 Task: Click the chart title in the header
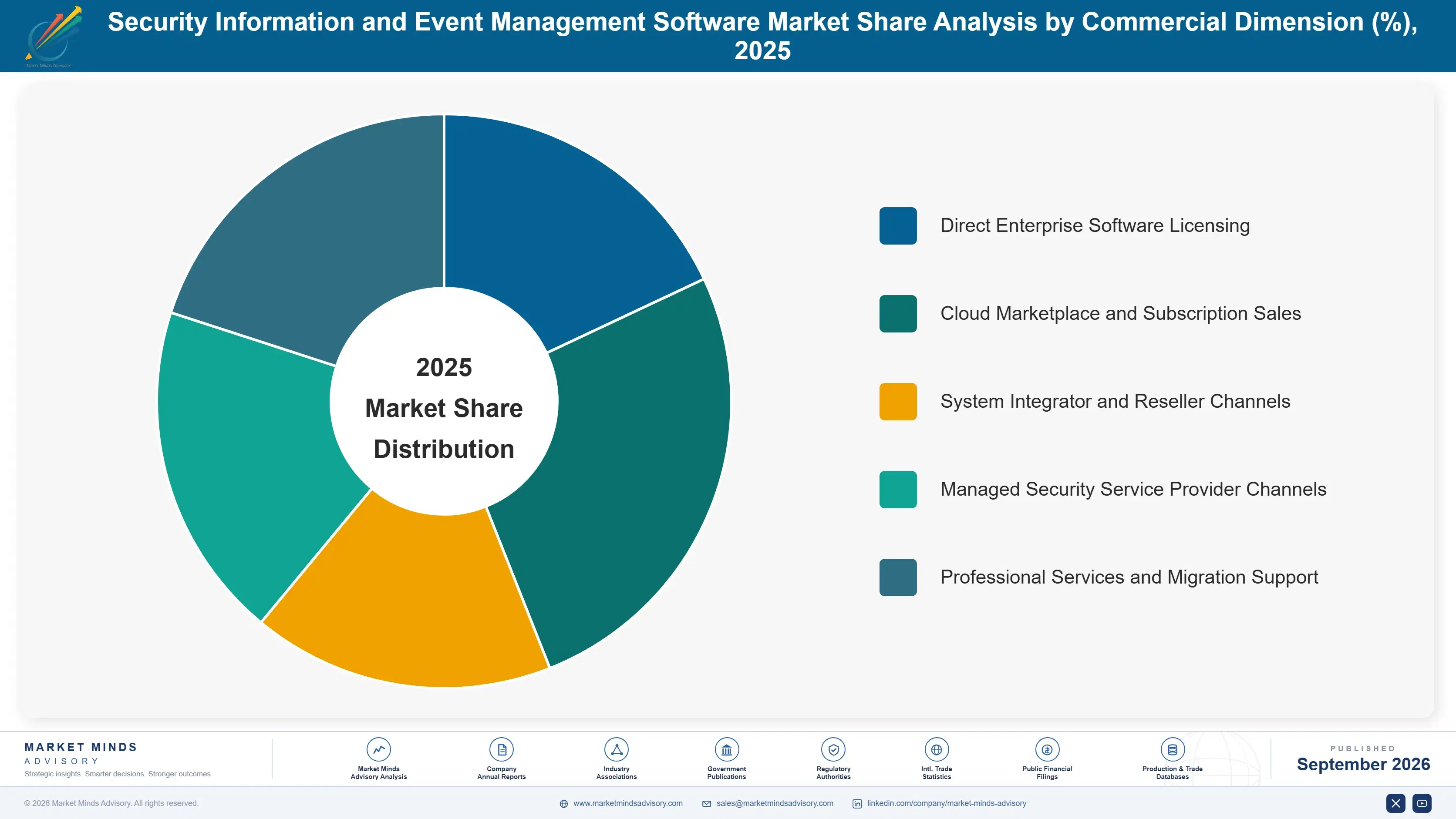pos(762,36)
